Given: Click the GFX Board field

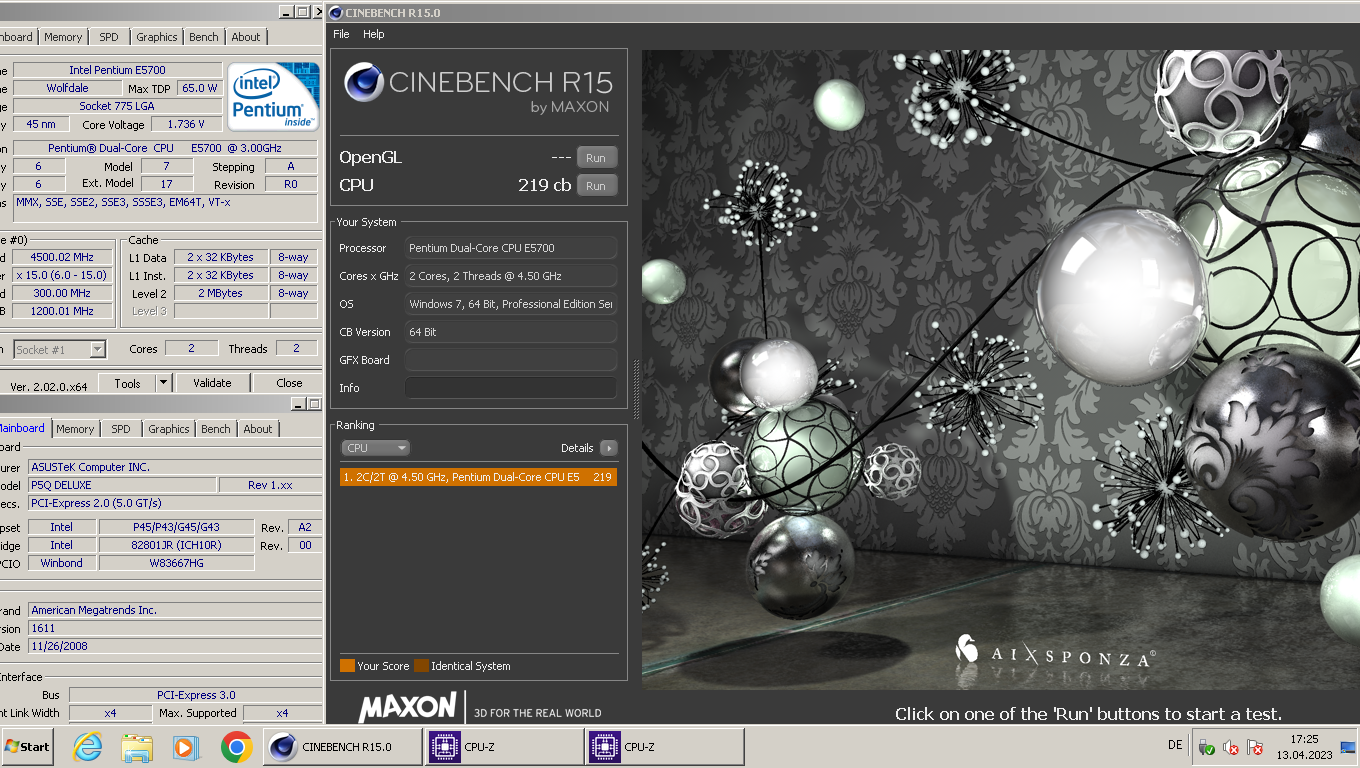Looking at the screenshot, I should pos(510,360).
